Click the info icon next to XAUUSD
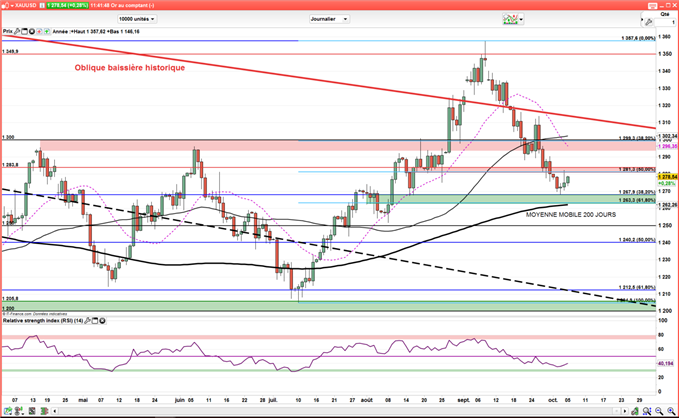 pyautogui.click(x=42, y=5)
